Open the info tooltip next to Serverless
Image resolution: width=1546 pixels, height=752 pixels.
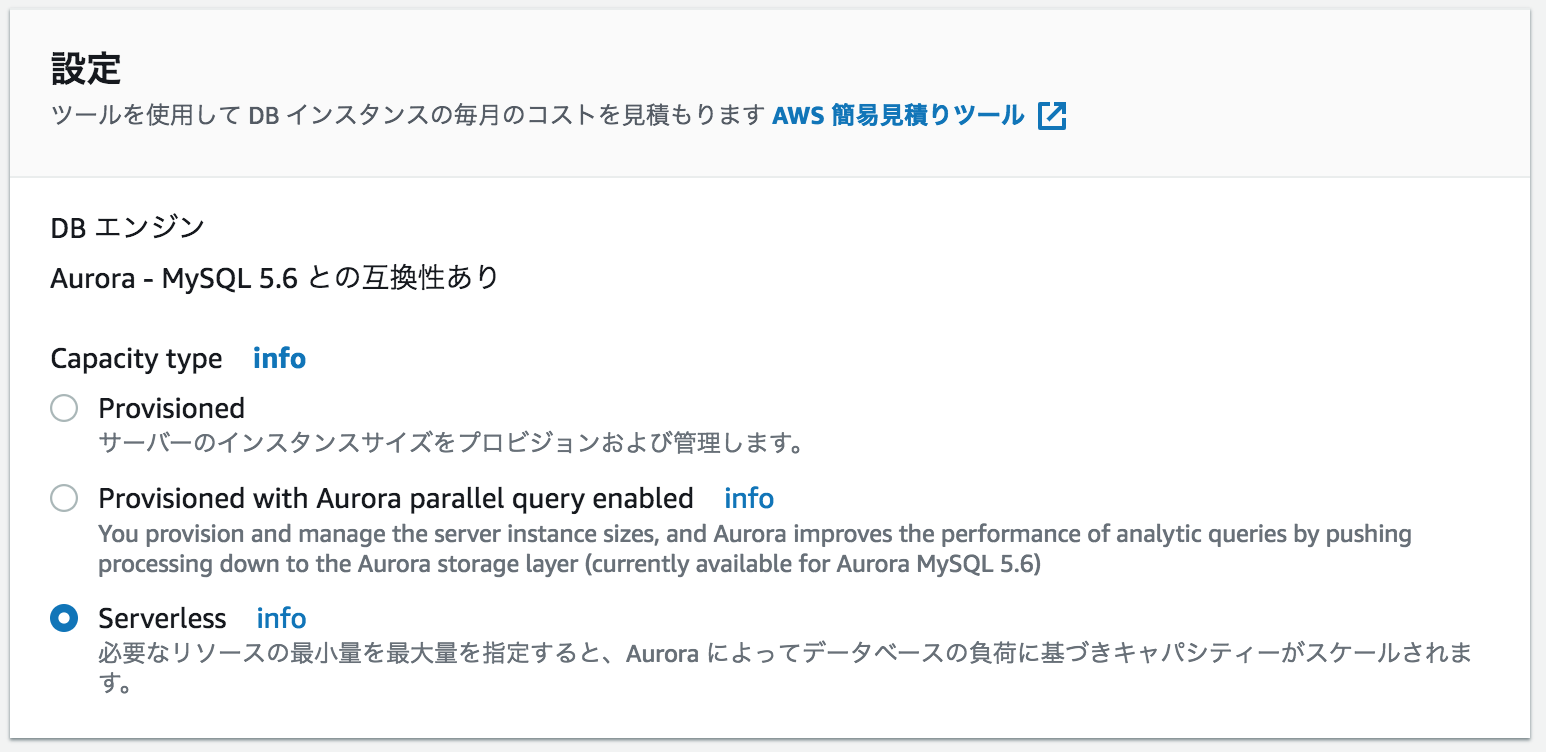click(281, 618)
